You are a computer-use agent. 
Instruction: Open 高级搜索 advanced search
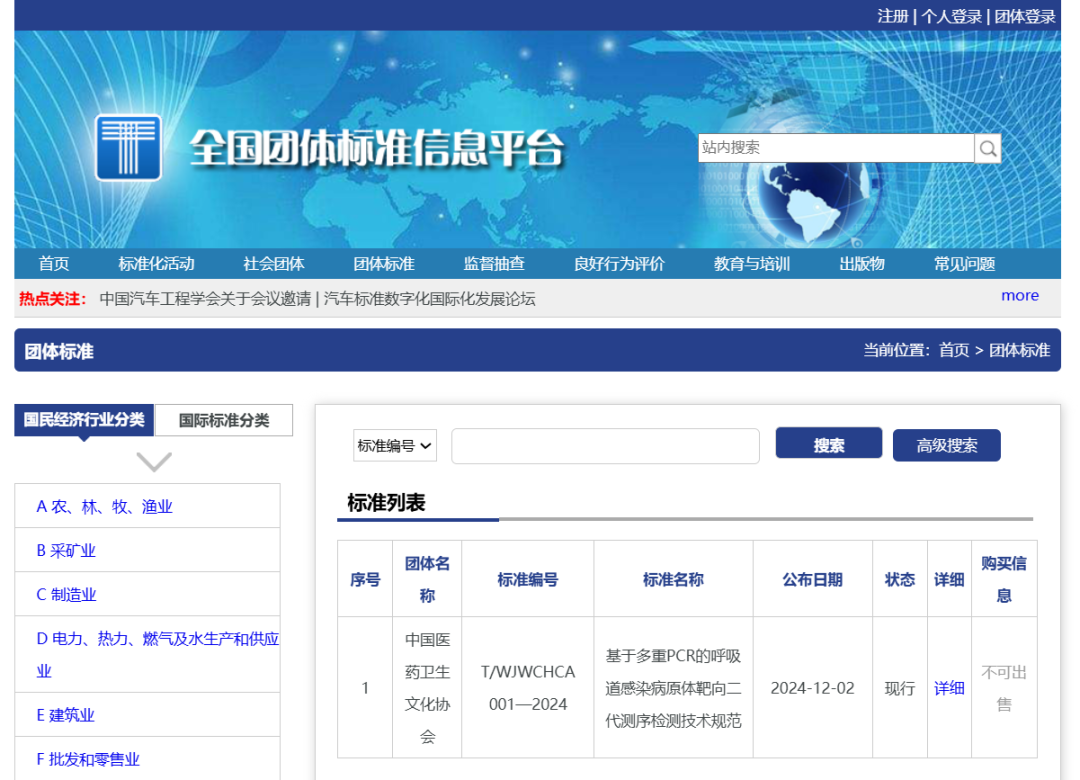[x=946, y=444]
